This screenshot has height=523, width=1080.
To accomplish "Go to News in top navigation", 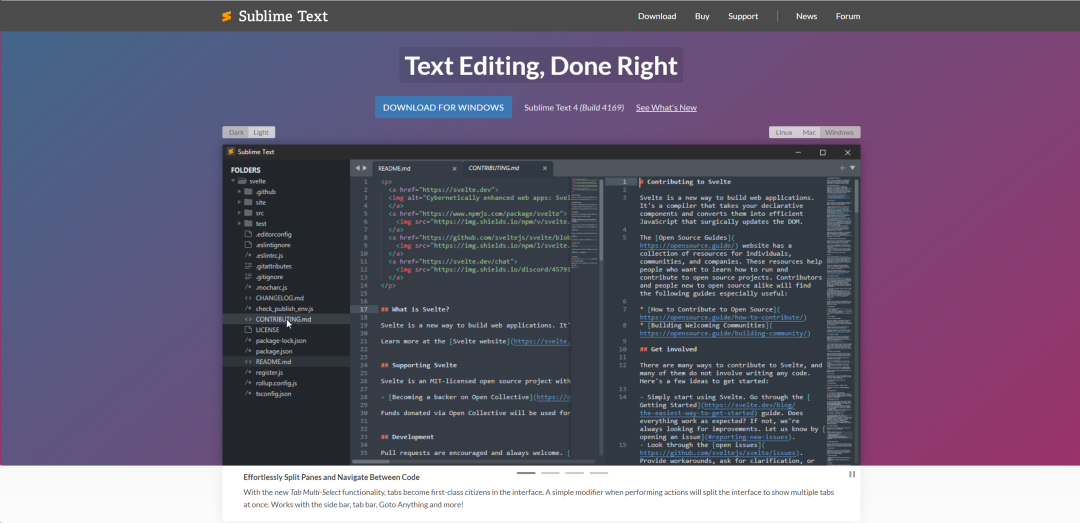I will pyautogui.click(x=807, y=16).
